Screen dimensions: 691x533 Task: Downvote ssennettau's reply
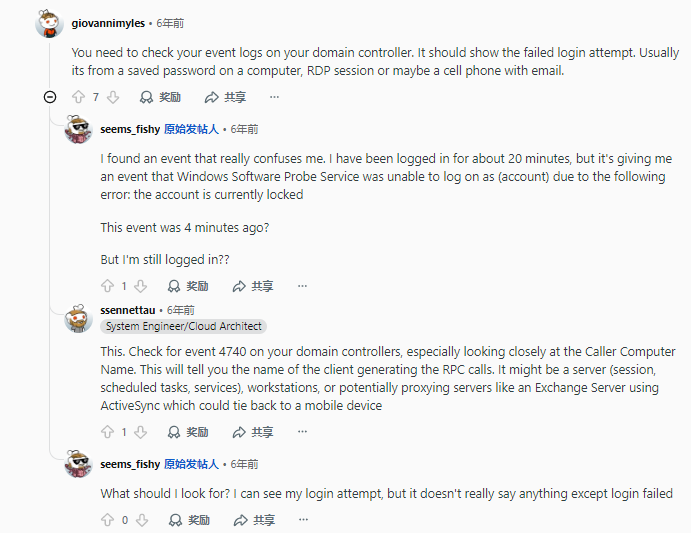[x=141, y=432]
